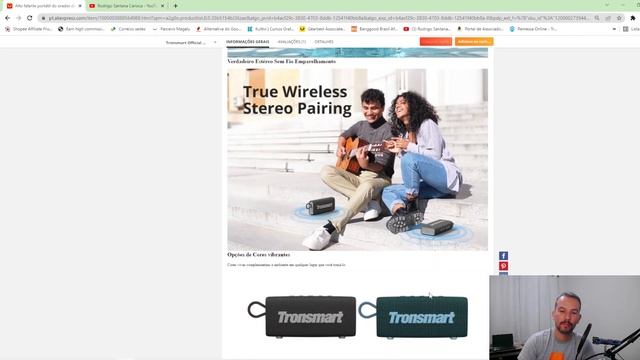Expand the bookmarks overflow chevron
640x360 pixels.
tap(614, 29)
